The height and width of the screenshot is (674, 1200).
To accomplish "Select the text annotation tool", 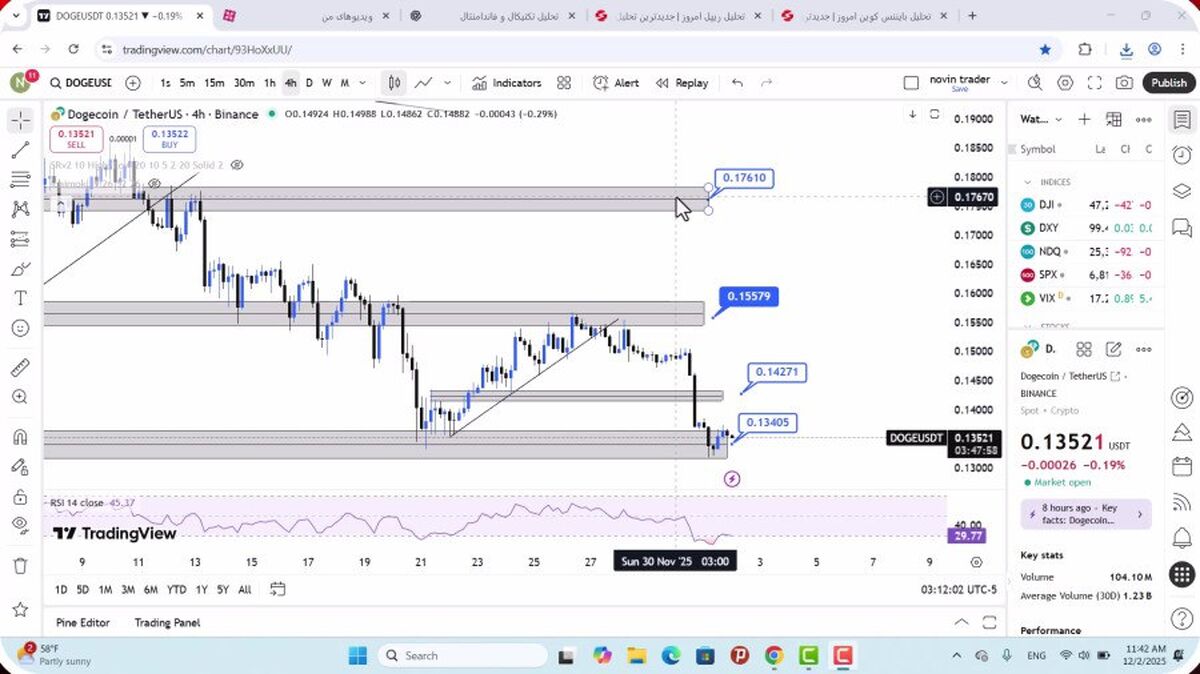I will pyautogui.click(x=20, y=298).
